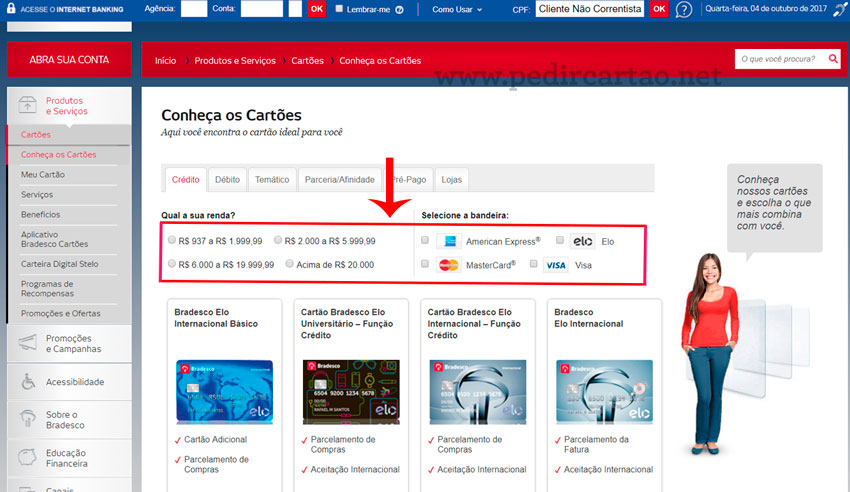Check the American Express brand checkbox
The height and width of the screenshot is (492, 850).
(425, 240)
